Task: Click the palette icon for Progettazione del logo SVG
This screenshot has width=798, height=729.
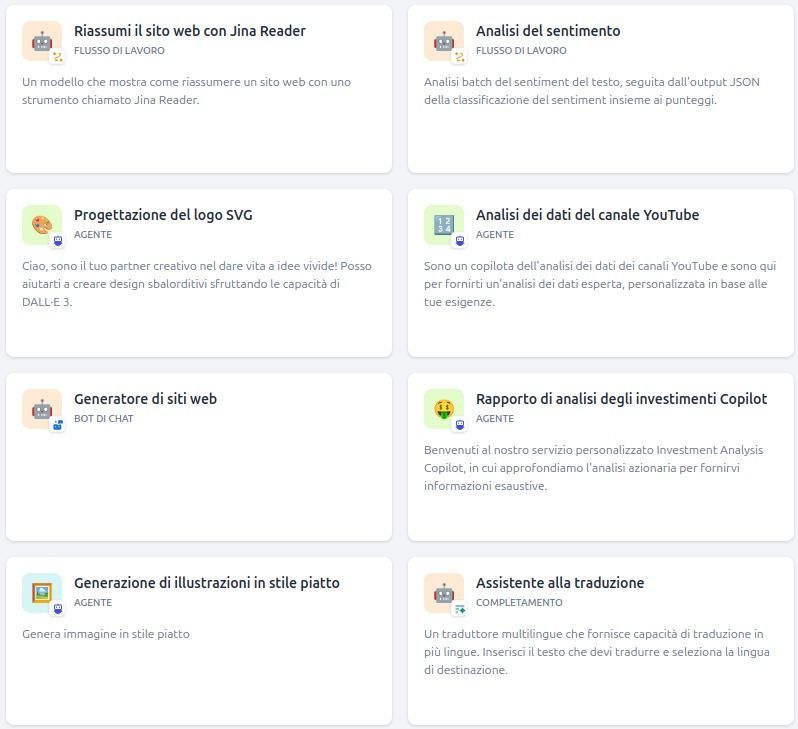Action: [x=41, y=225]
